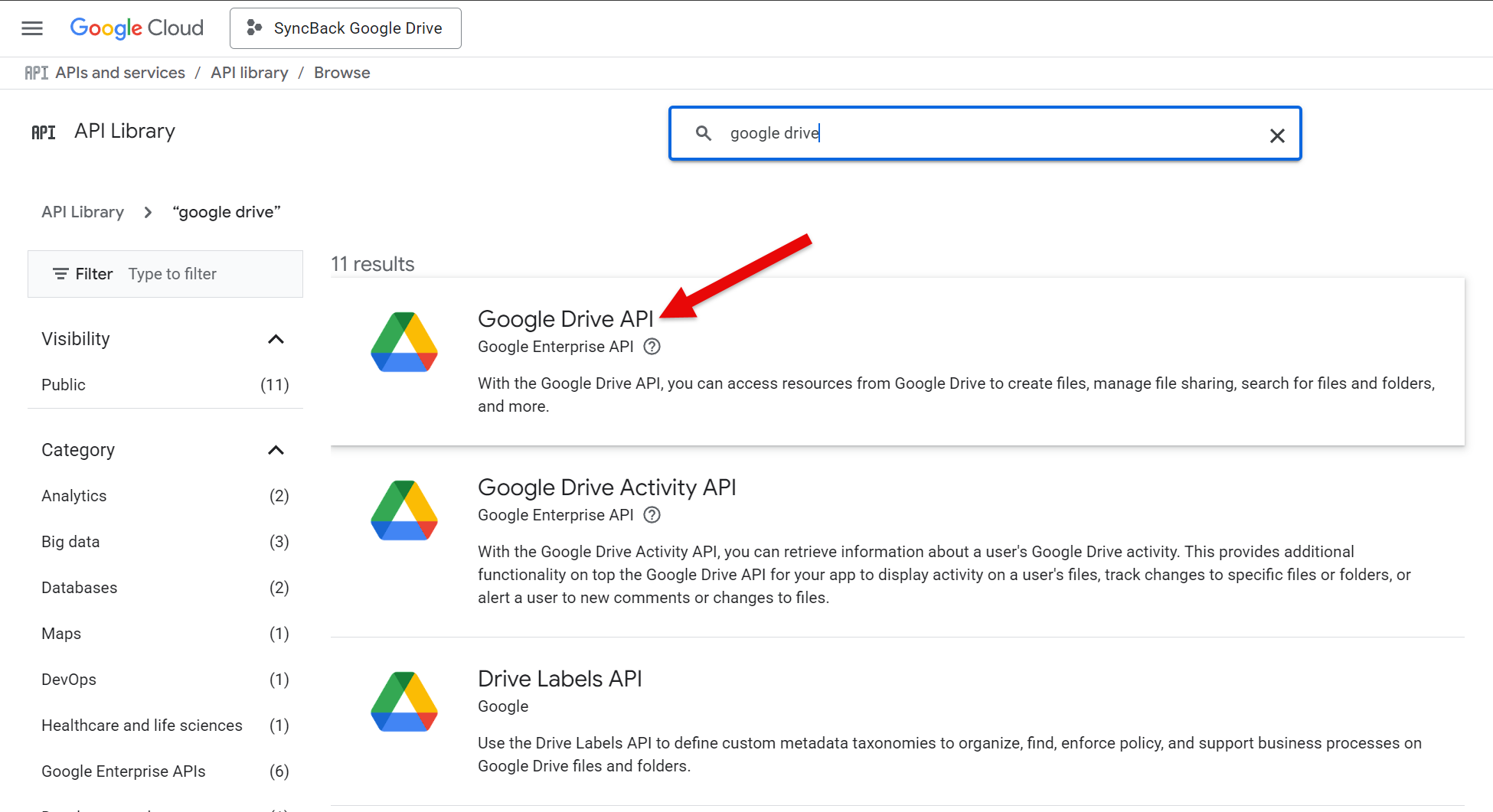The image size is (1493, 812).
Task: Click the Browse breadcrumb
Action: 342,73
